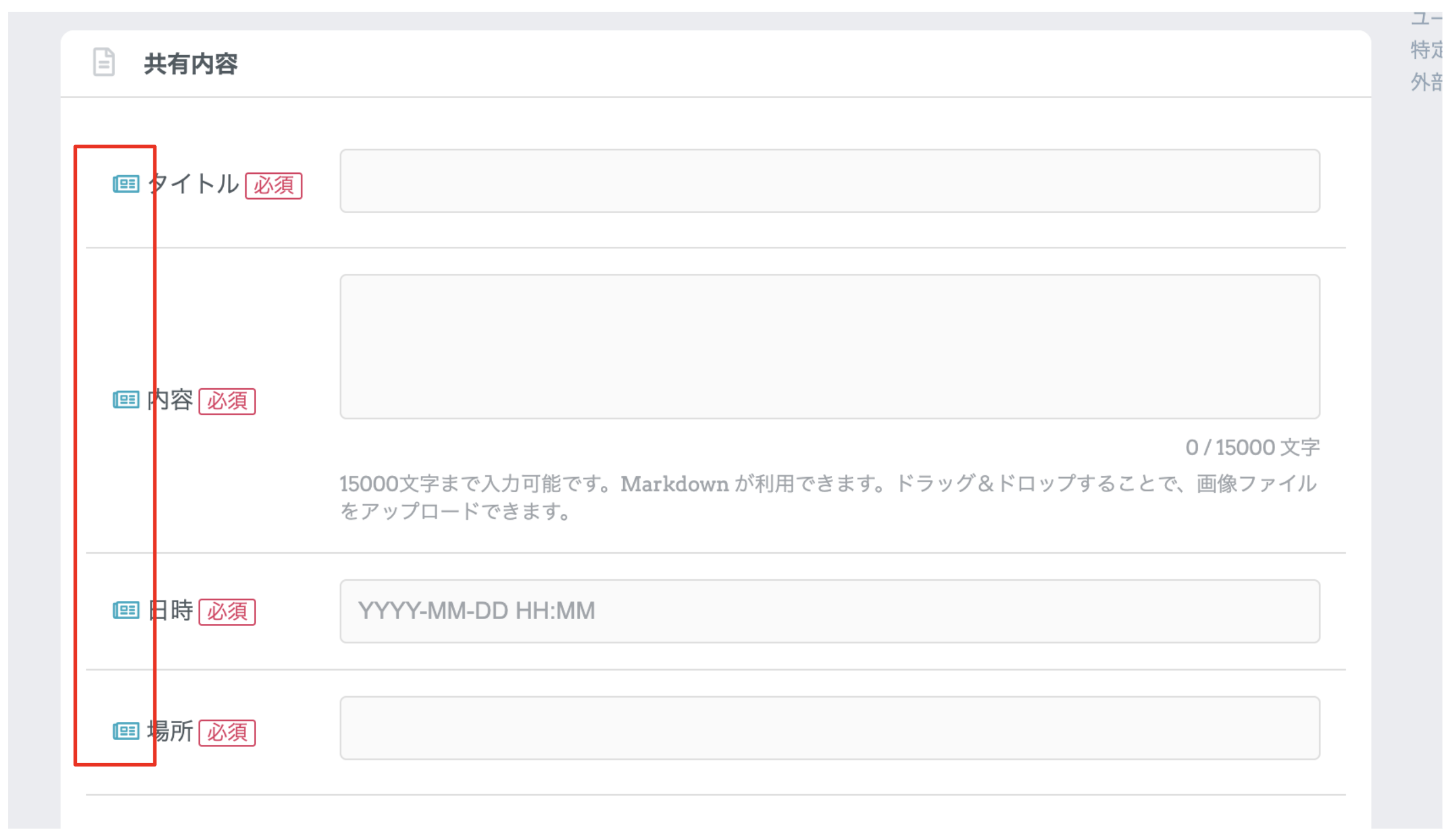Screen dimensions: 1452x840
Task: Click the 内容 field label text
Action: click(170, 400)
